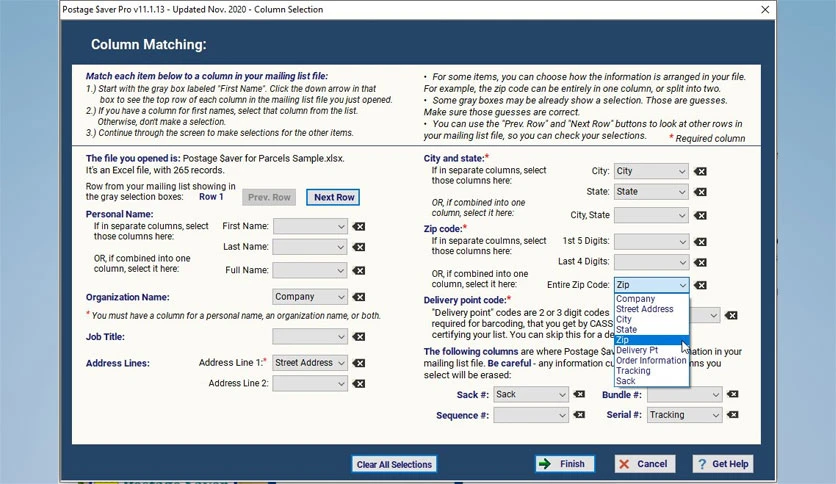Image resolution: width=836 pixels, height=484 pixels.
Task: Choose Sack in the open list
Action: pyautogui.click(x=652, y=381)
